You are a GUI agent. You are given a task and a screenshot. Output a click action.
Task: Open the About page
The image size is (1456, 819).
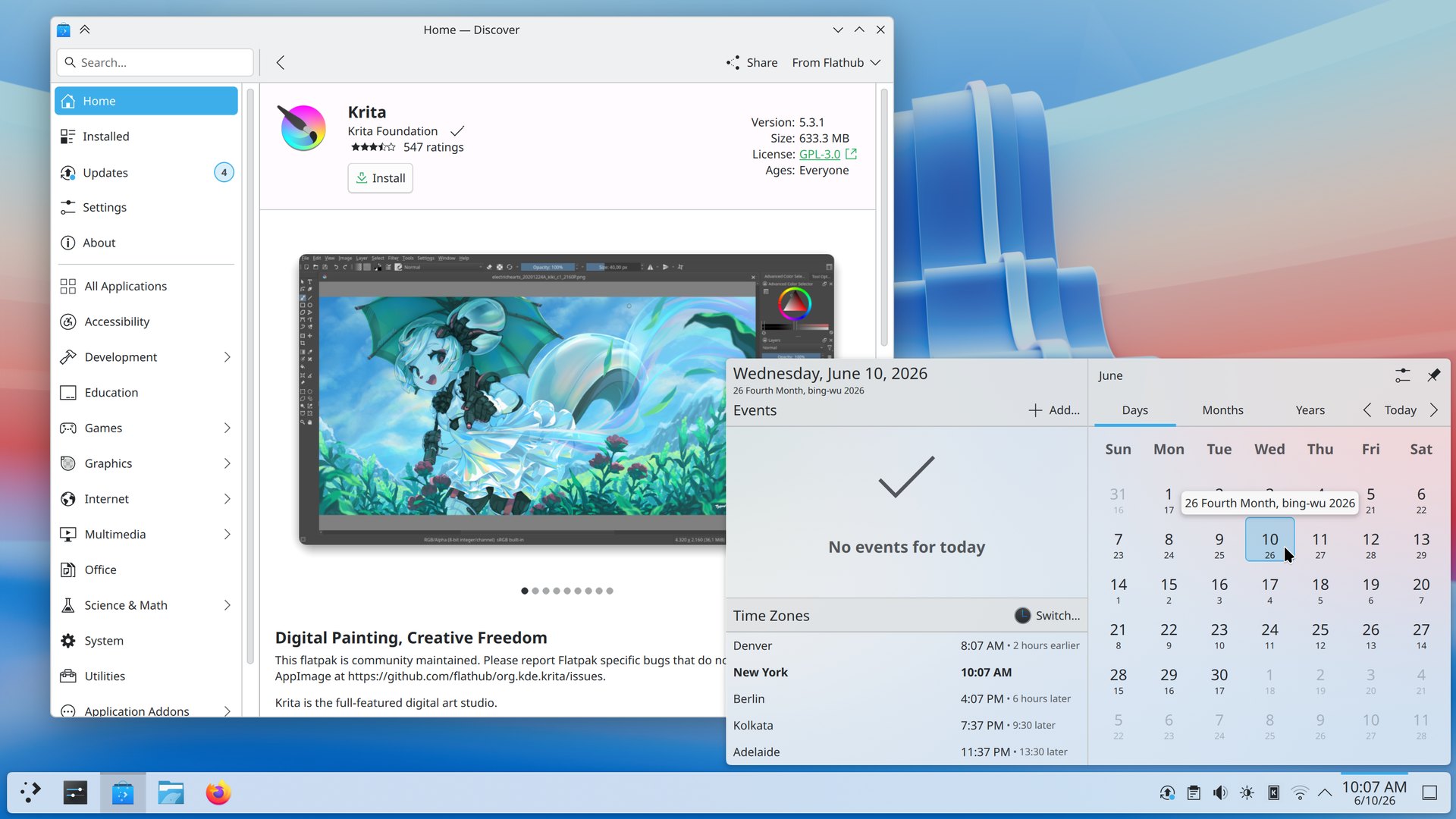point(146,243)
